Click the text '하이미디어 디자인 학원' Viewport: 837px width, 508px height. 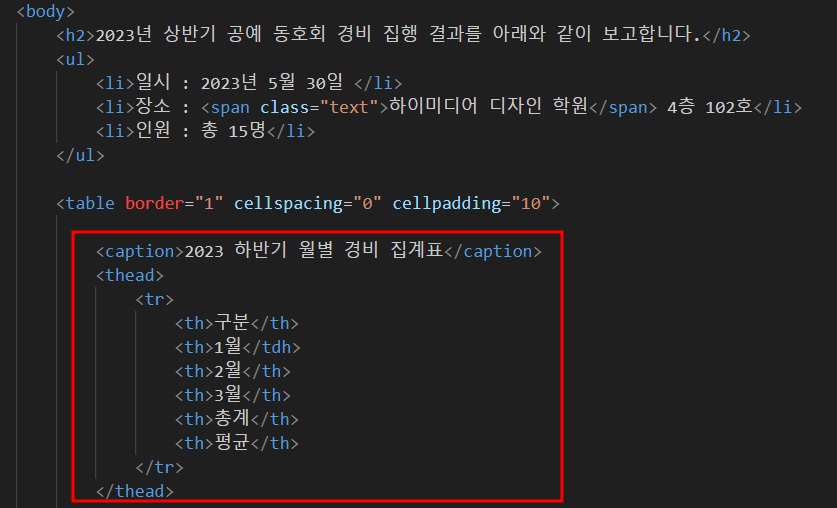488,106
